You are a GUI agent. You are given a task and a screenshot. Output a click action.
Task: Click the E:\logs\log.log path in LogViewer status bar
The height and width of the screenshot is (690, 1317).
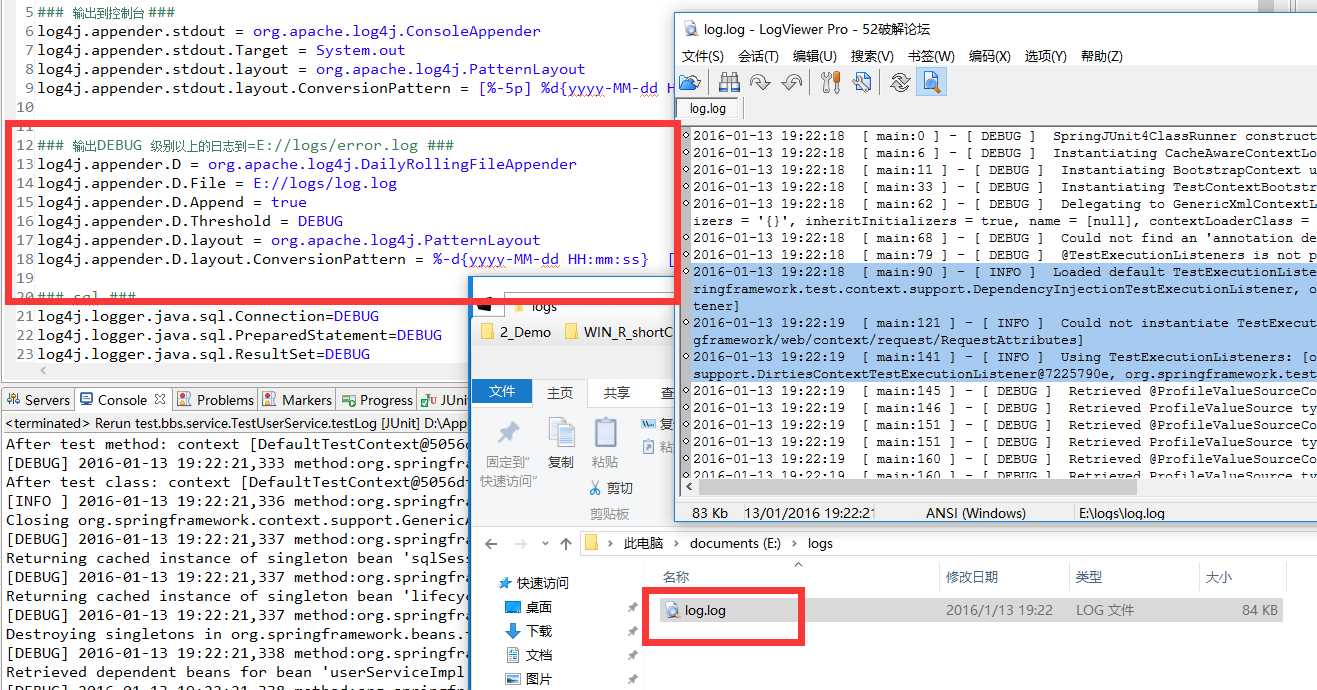click(1122, 513)
